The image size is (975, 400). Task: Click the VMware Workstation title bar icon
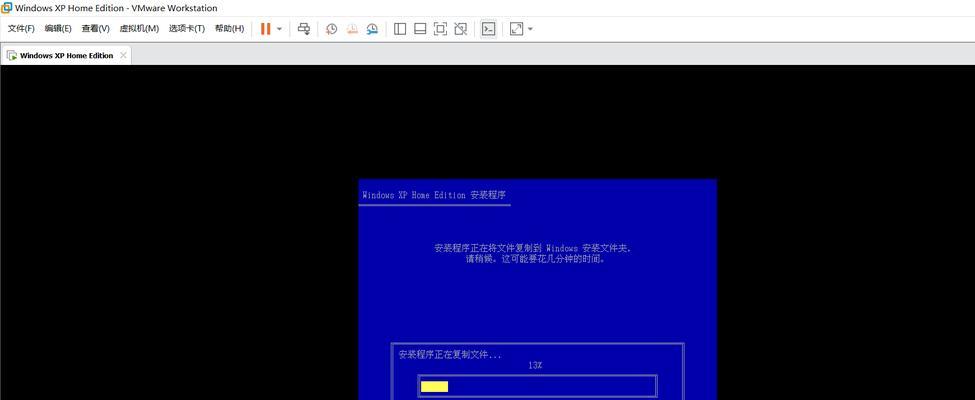pos(7,8)
